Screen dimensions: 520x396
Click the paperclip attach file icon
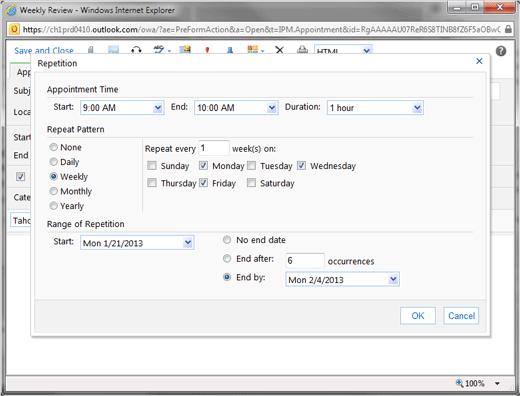point(90,50)
